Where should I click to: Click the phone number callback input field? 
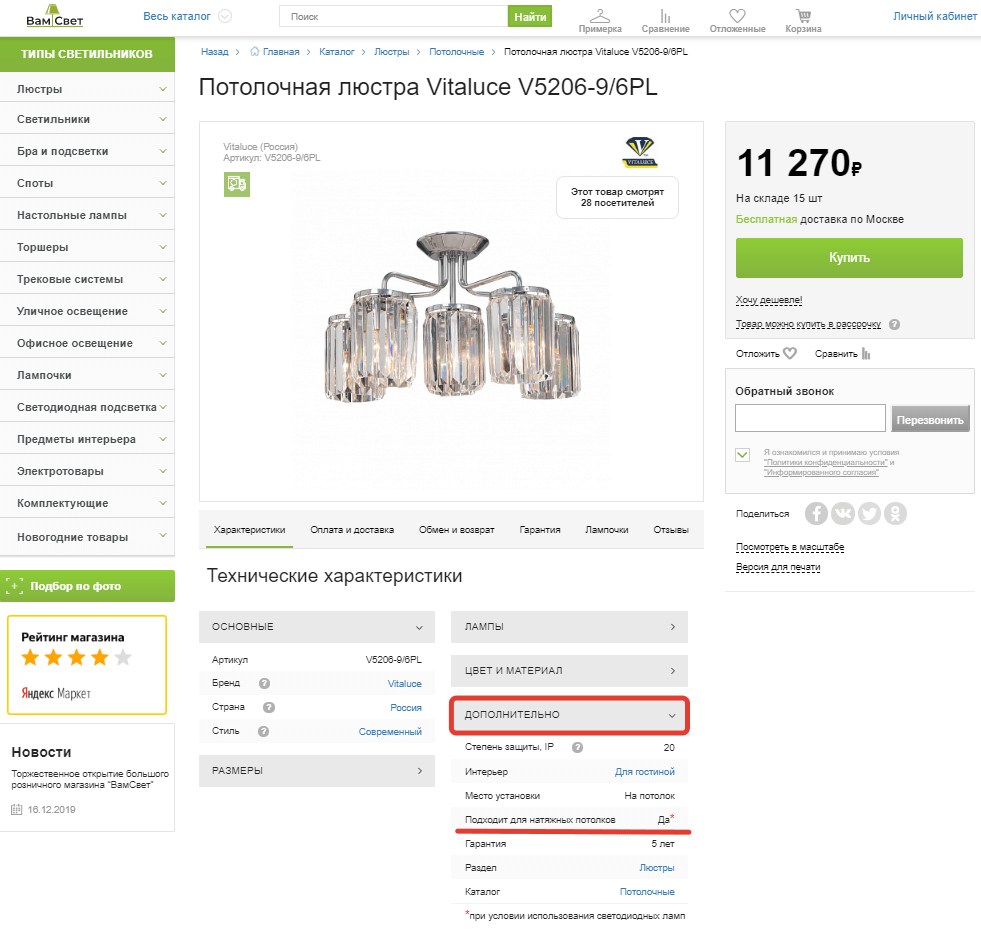tap(810, 419)
